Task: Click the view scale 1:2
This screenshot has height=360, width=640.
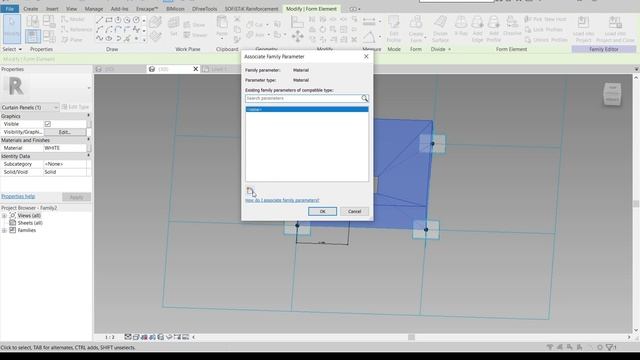Action: click(110, 337)
